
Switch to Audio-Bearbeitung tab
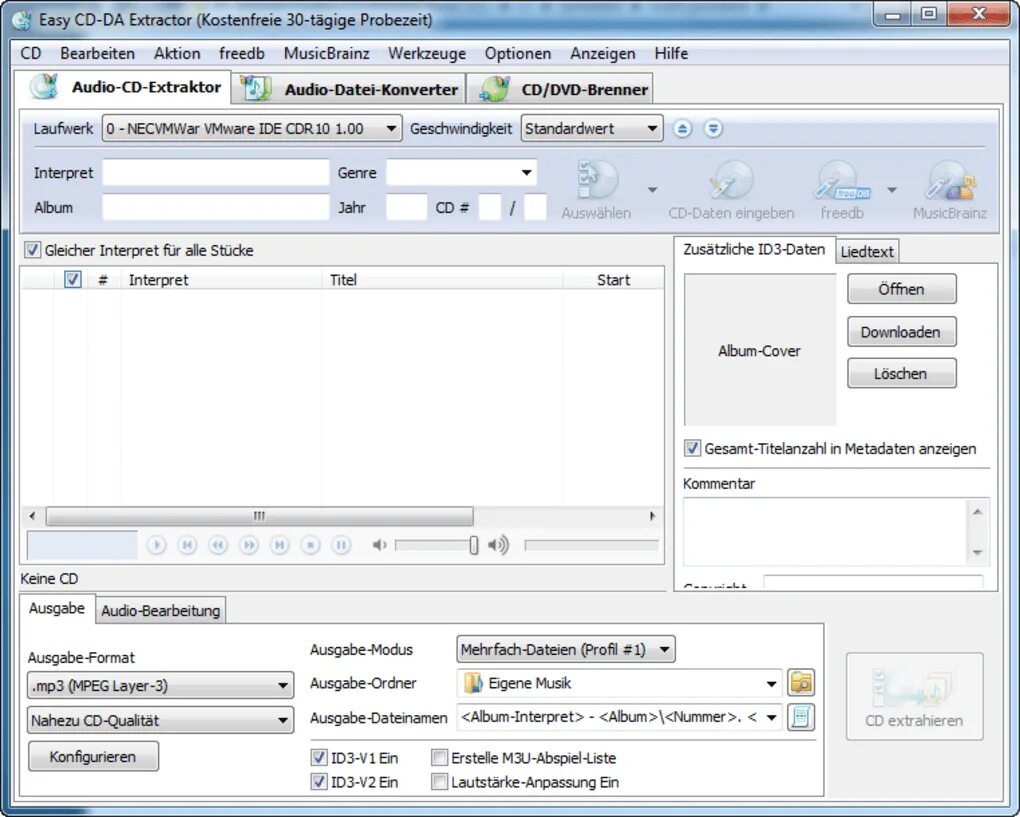pyautogui.click(x=161, y=610)
